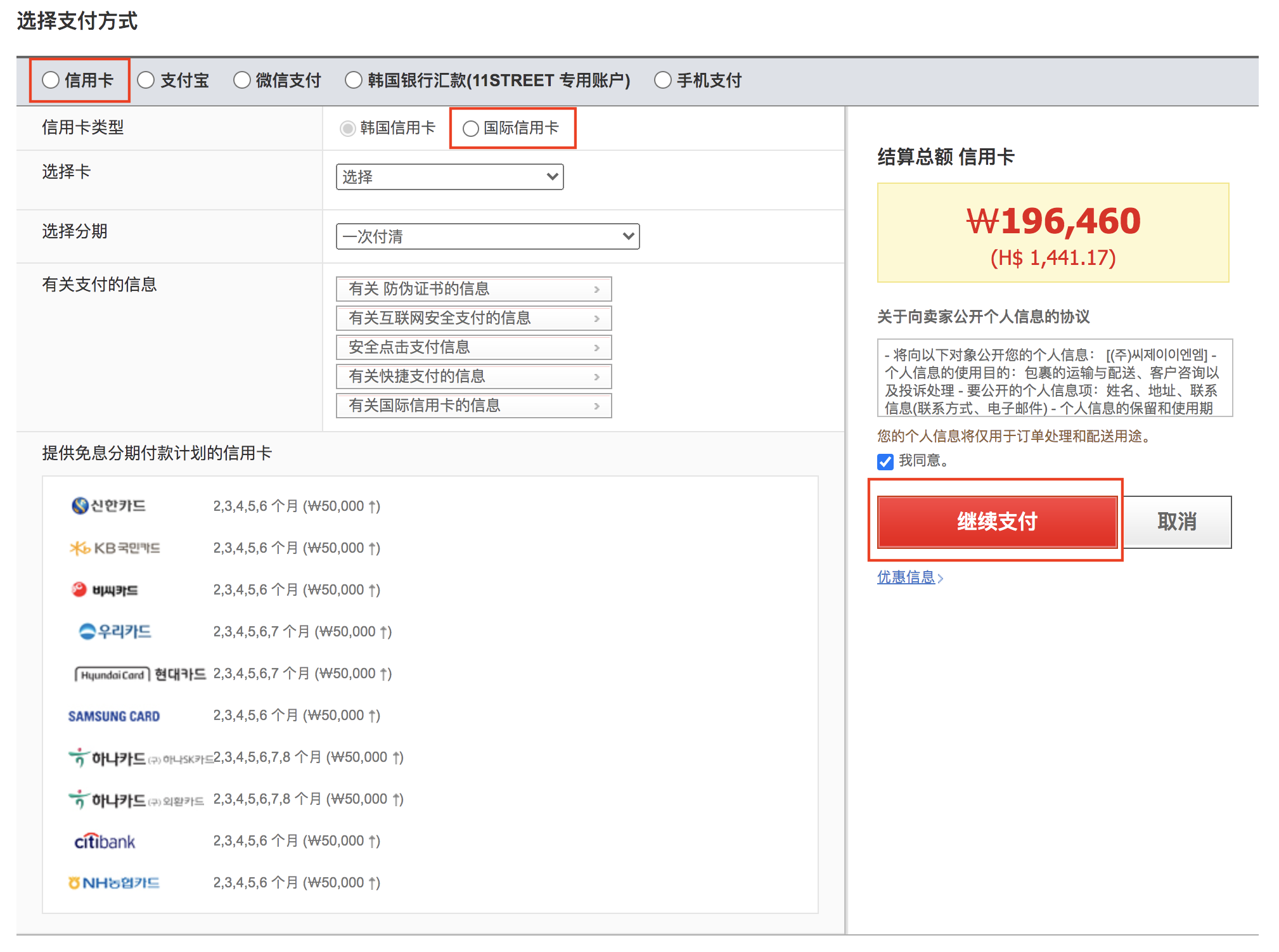
Task: Open the 选择卡 card dropdown
Action: tap(449, 177)
